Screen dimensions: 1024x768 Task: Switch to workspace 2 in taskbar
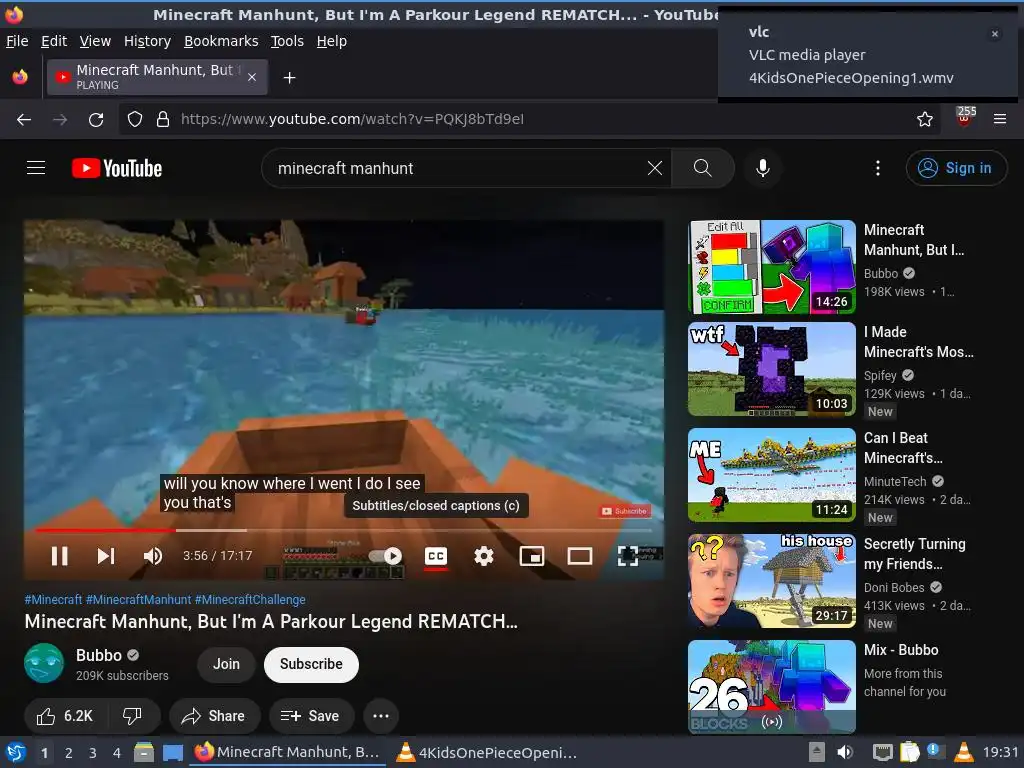(69, 753)
